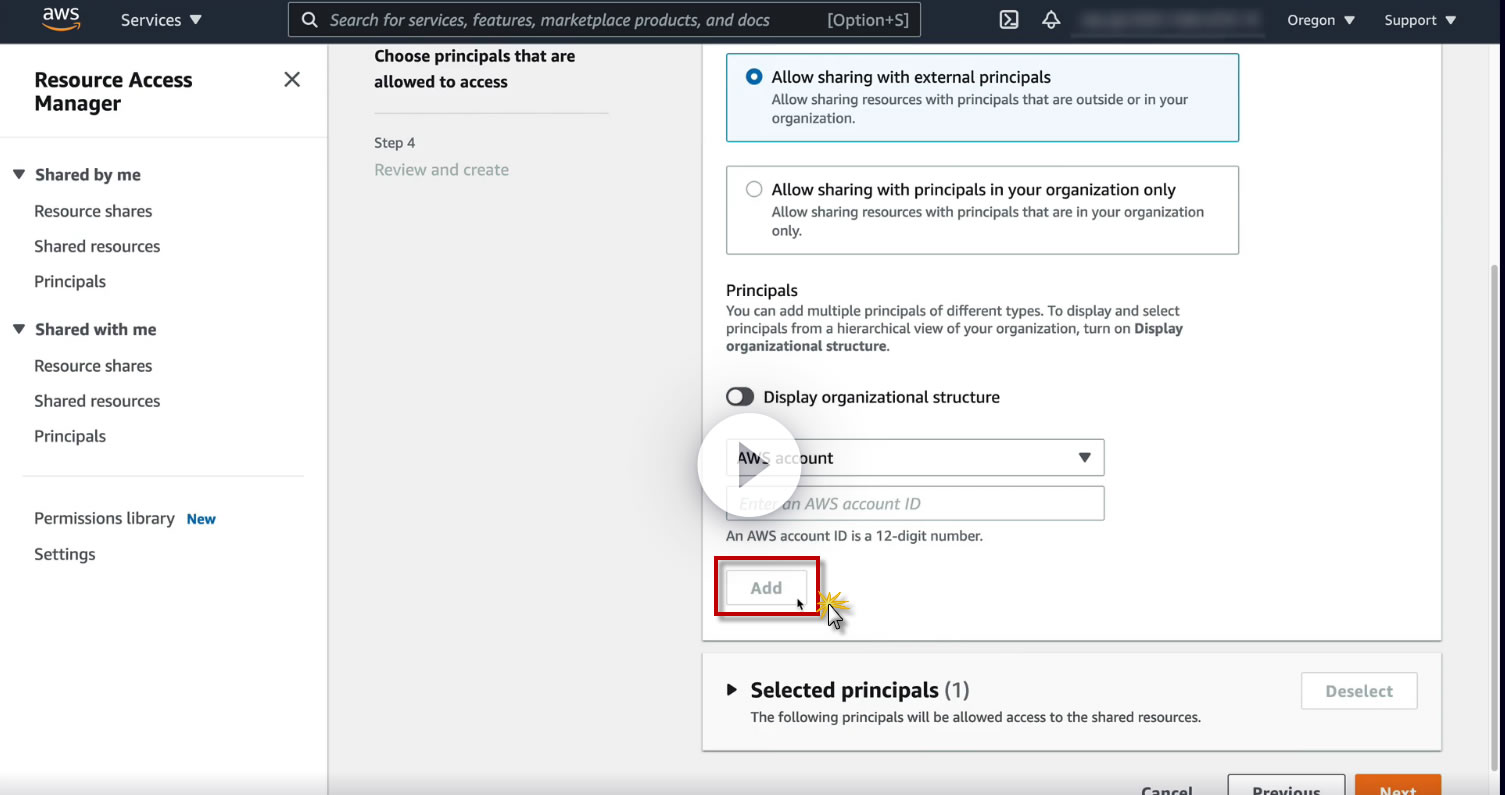
Task: Play the video with the center play button
Action: [x=749, y=464]
